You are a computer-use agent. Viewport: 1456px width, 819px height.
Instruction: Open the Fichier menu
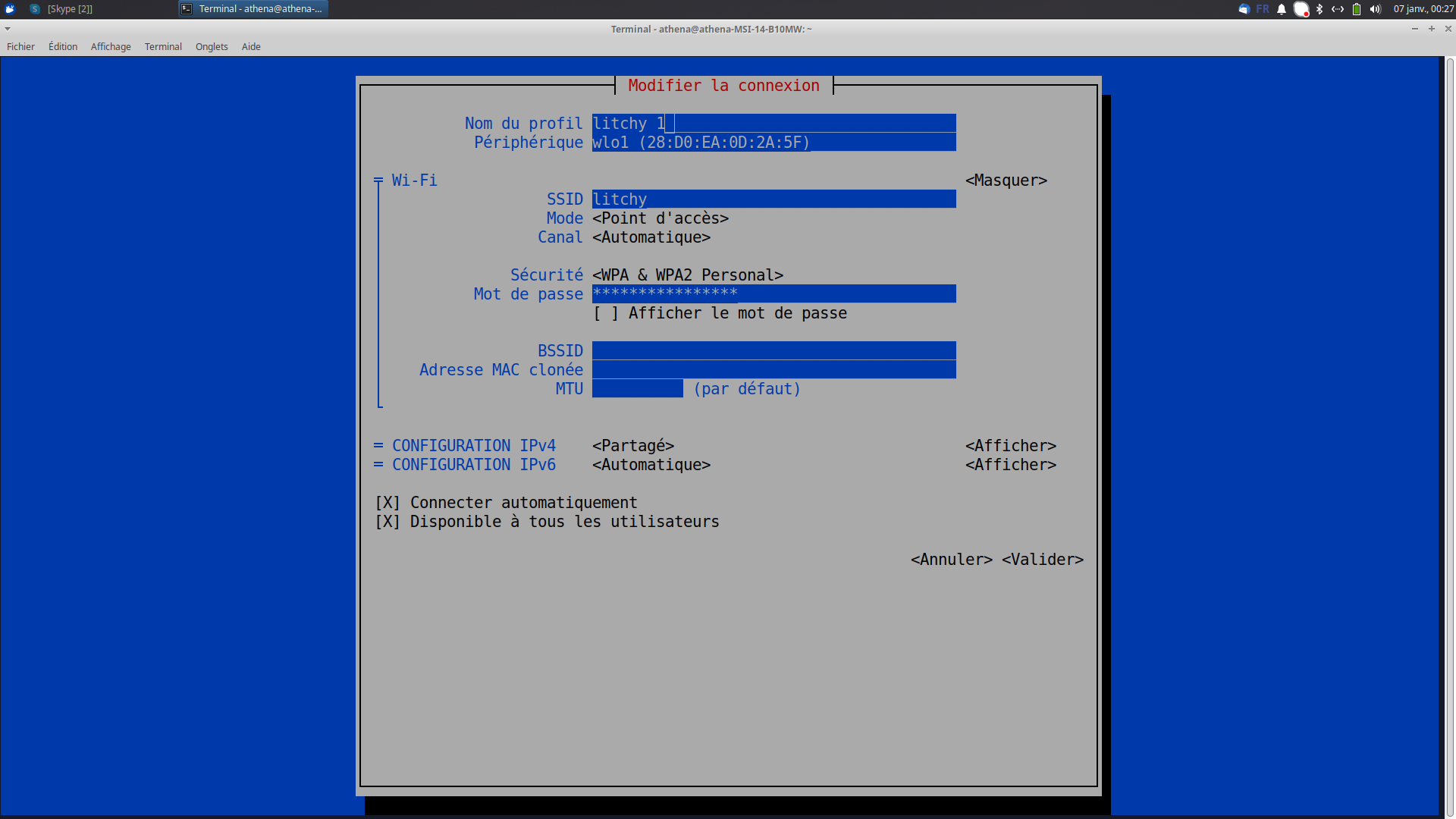tap(20, 46)
